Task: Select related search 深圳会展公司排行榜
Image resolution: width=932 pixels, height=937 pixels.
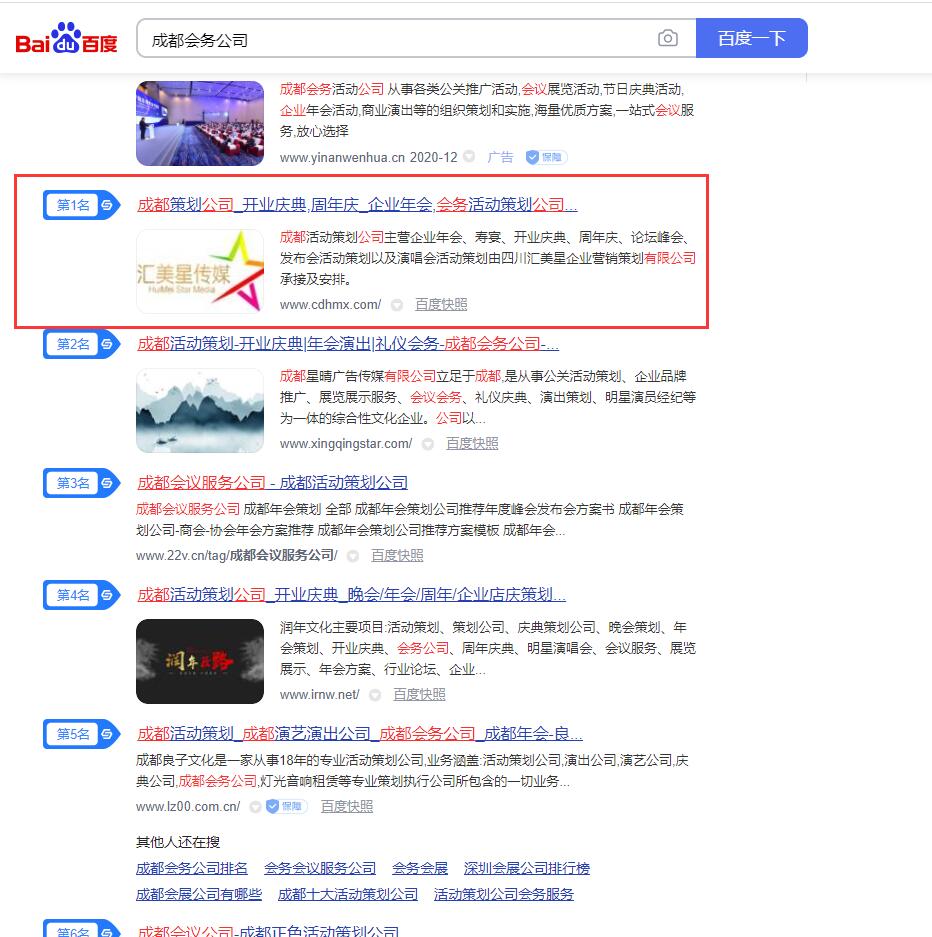Action: tap(527, 868)
